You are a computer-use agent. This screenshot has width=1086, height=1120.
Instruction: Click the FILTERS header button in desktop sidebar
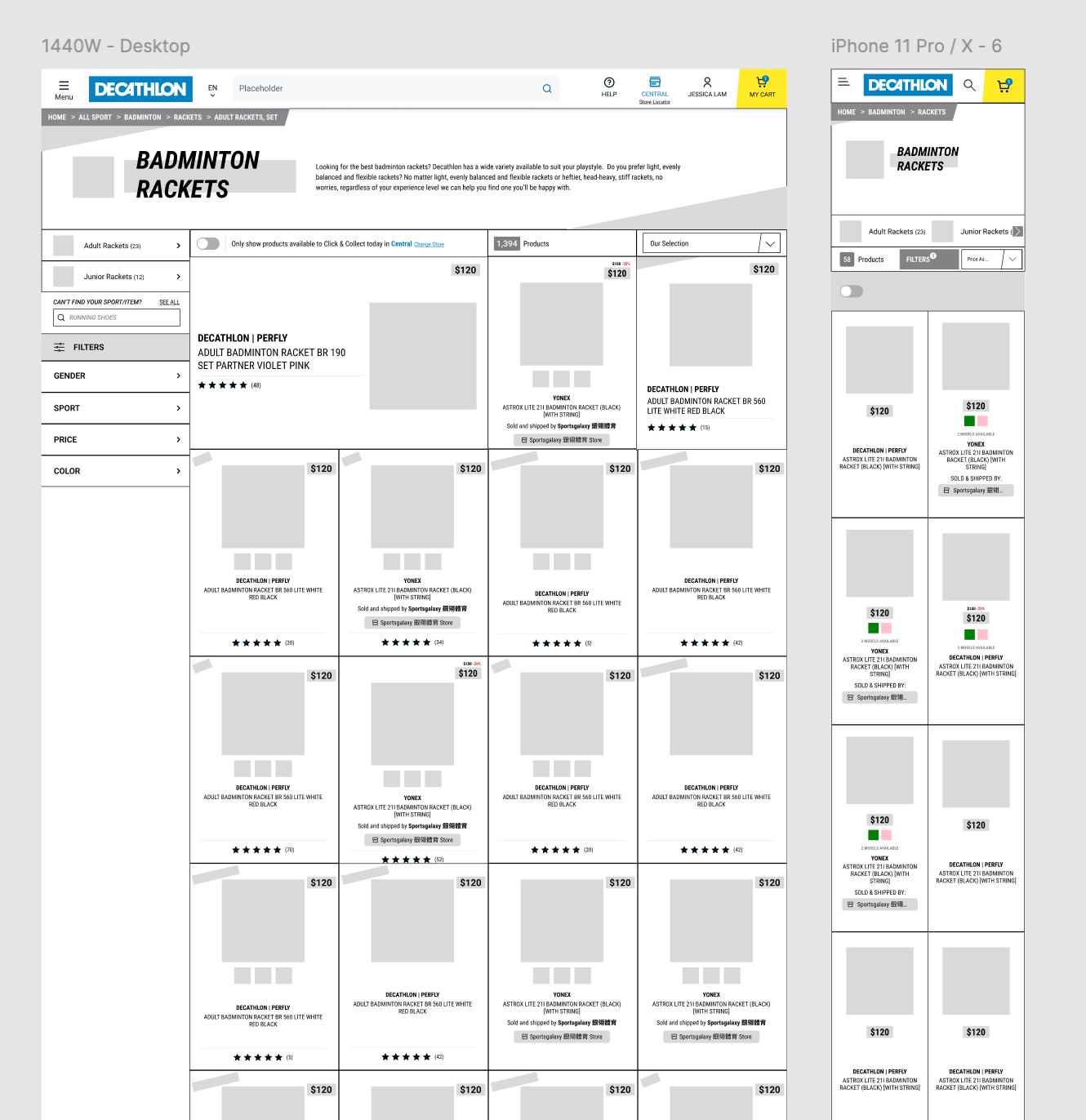115,347
